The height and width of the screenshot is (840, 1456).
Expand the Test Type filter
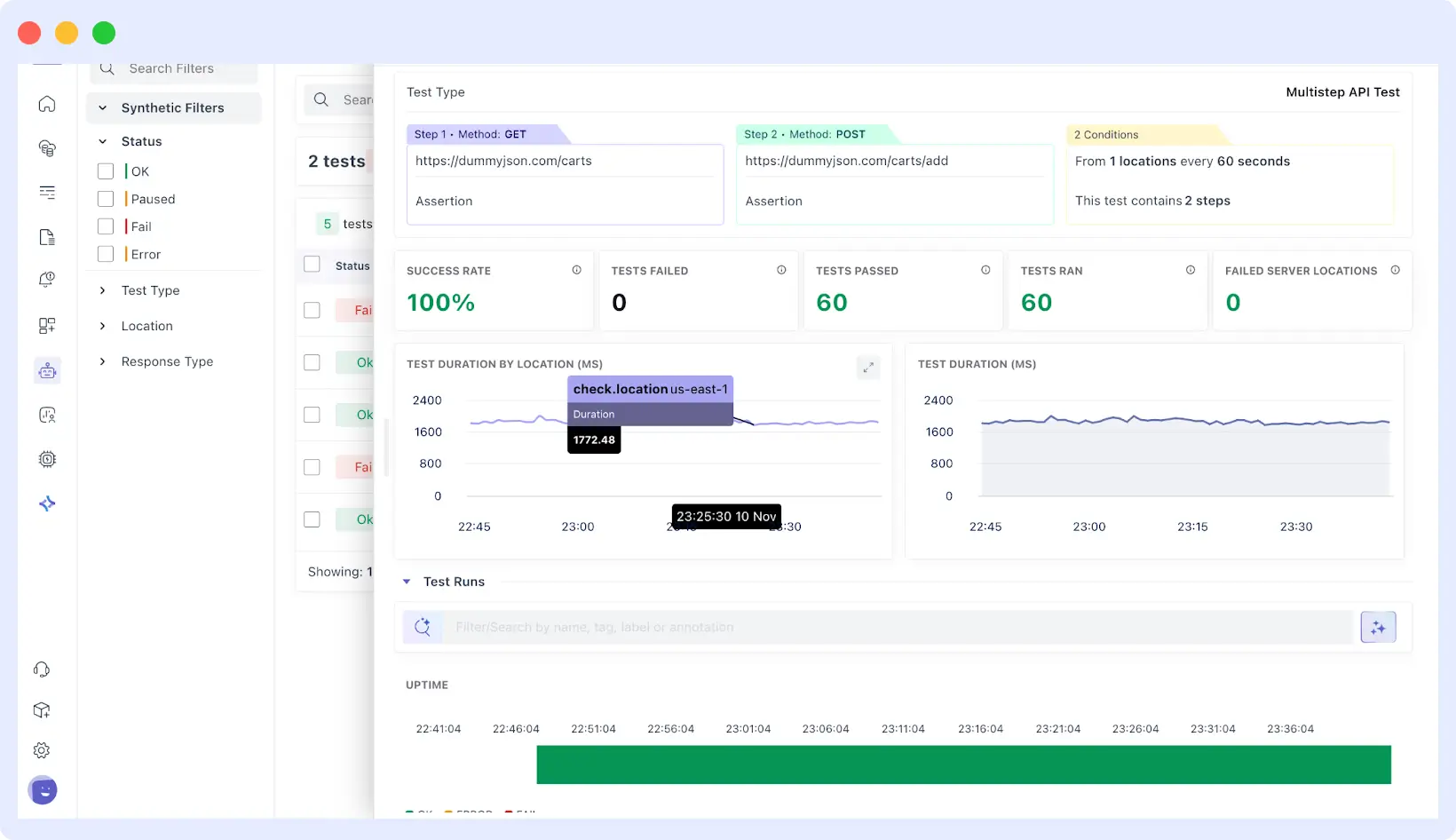click(x=101, y=290)
